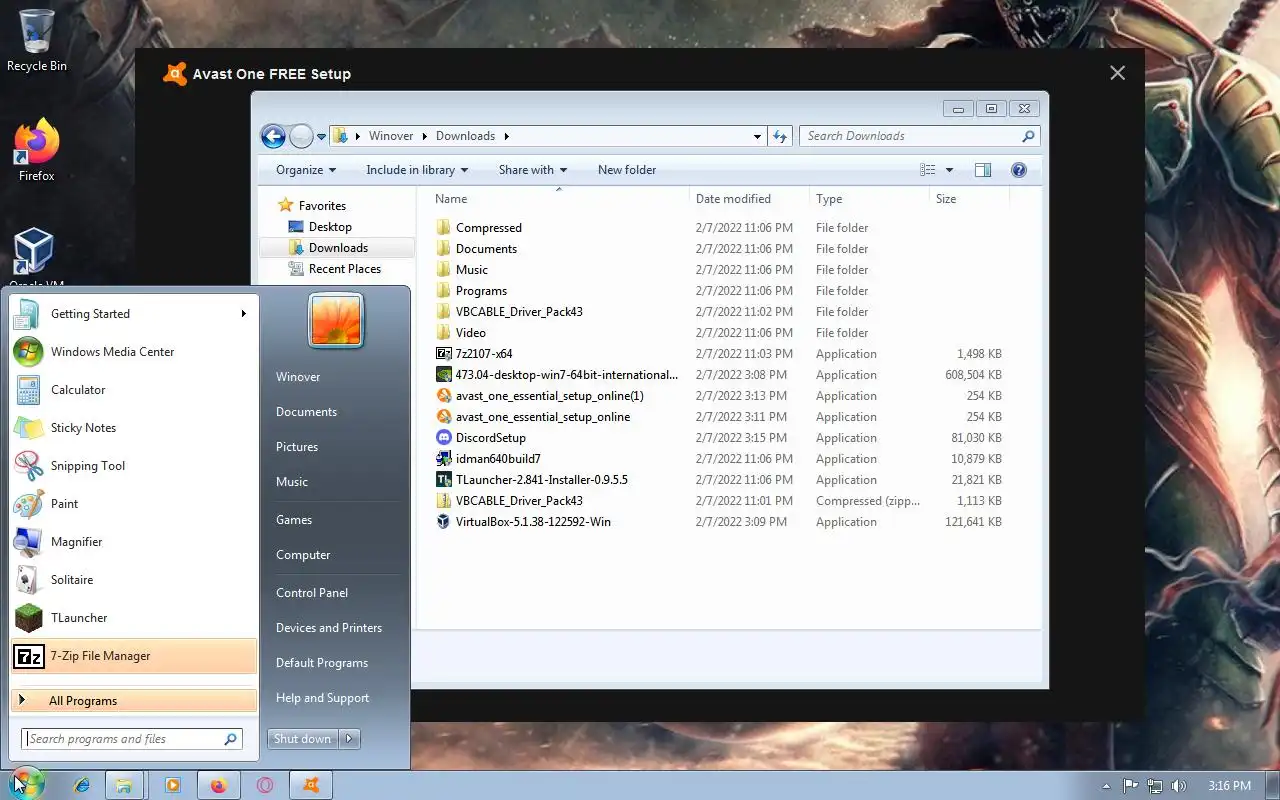Image resolution: width=1280 pixels, height=800 pixels.
Task: Click Search programs and files field
Action: (x=132, y=739)
